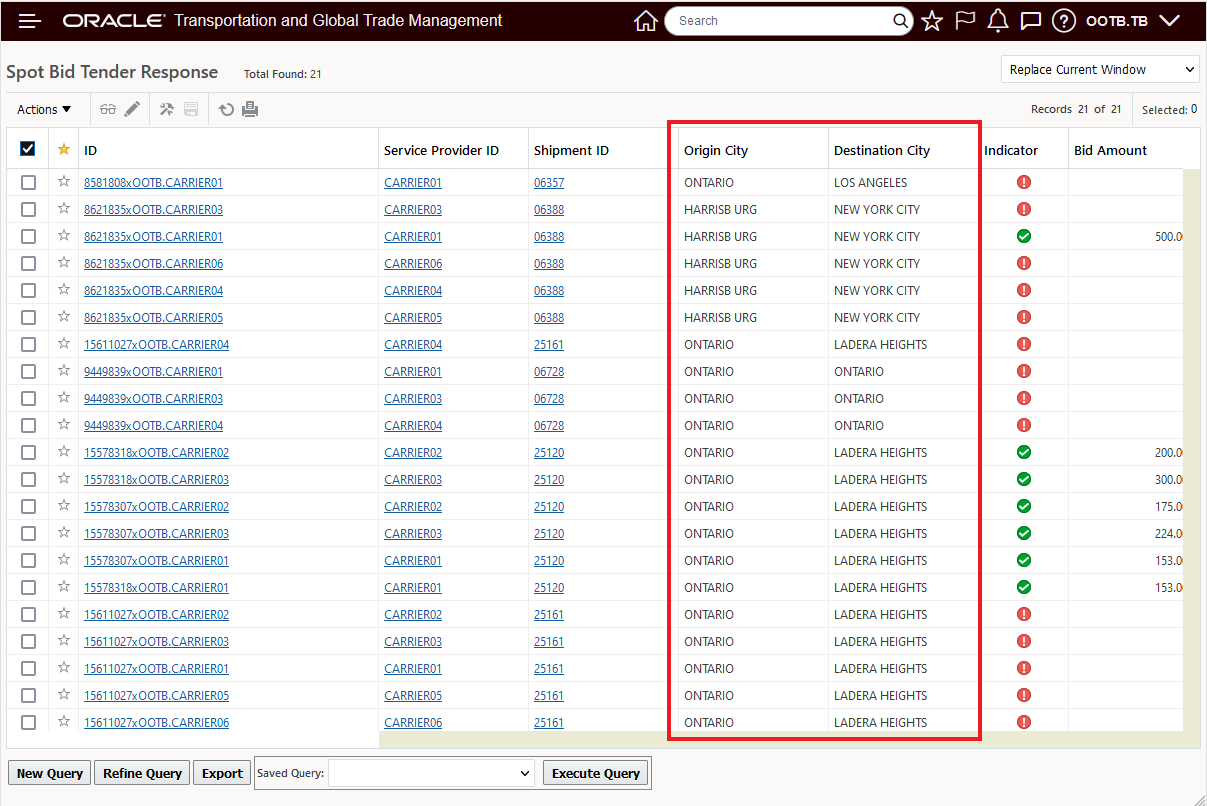1207x806 pixels.
Task: Click green indicator for 8621835xOOTB.CARRIER01 row
Action: (x=1024, y=236)
